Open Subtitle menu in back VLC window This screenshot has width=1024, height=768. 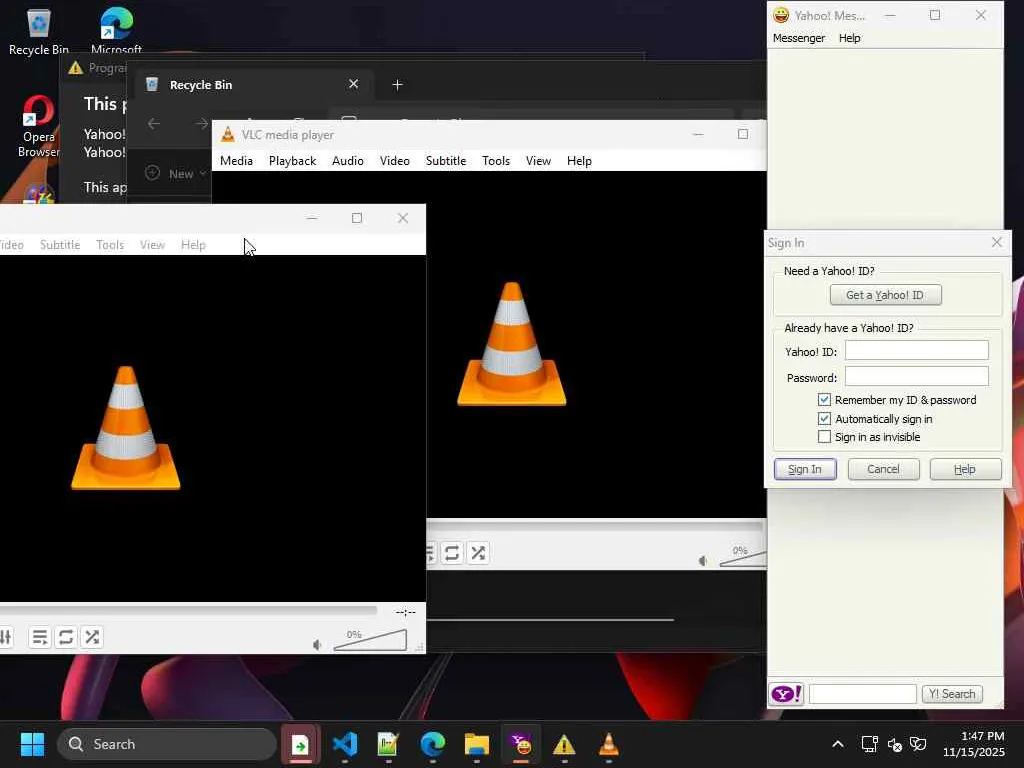point(446,161)
